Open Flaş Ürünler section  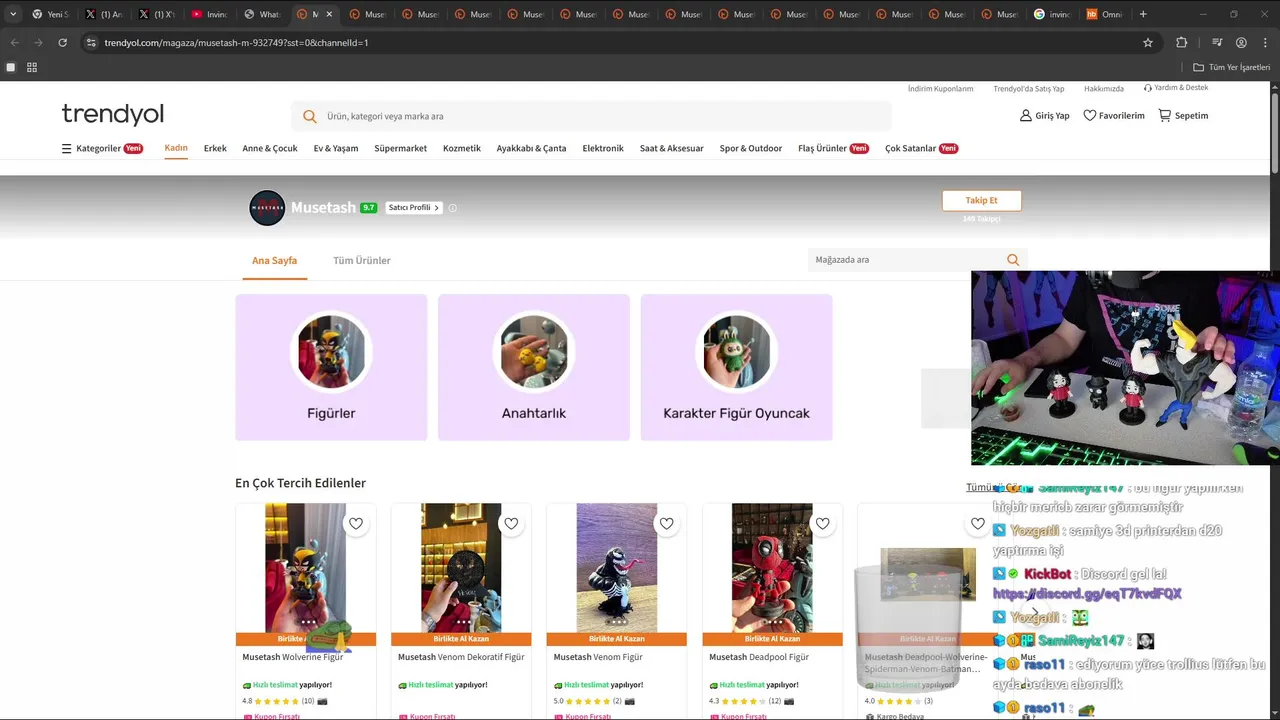(833, 148)
